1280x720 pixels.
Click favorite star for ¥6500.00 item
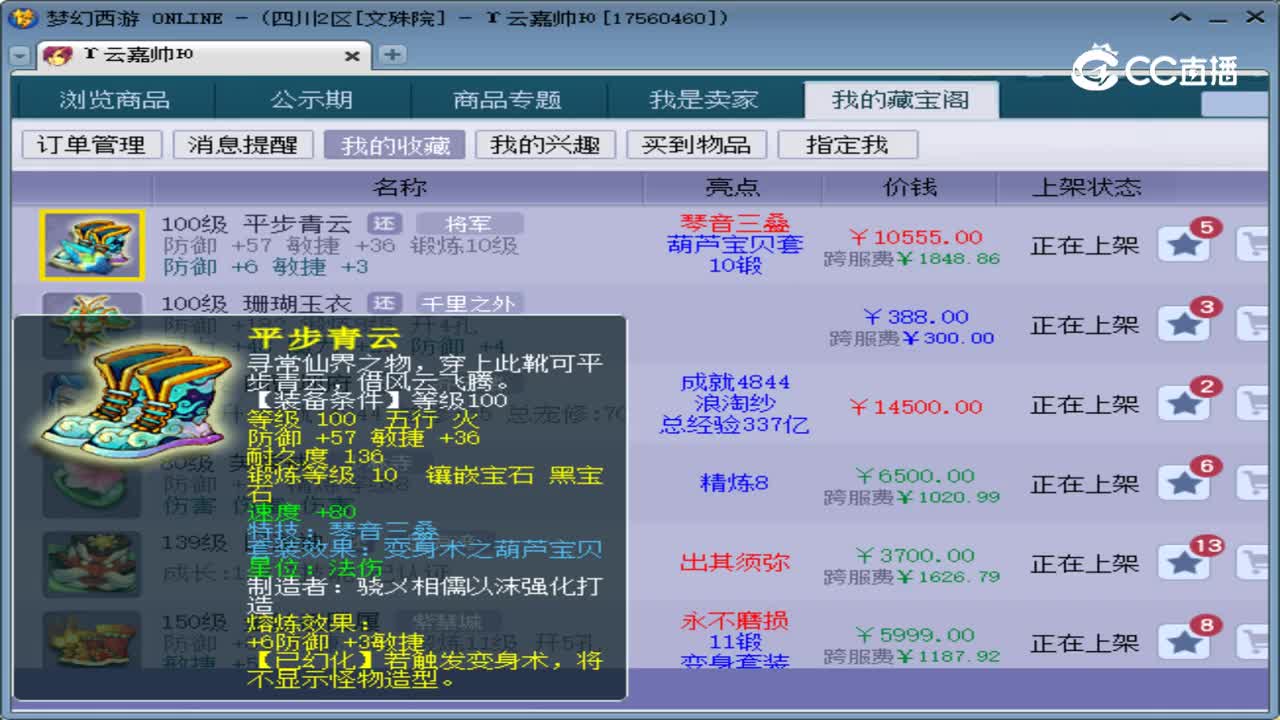(x=1185, y=483)
